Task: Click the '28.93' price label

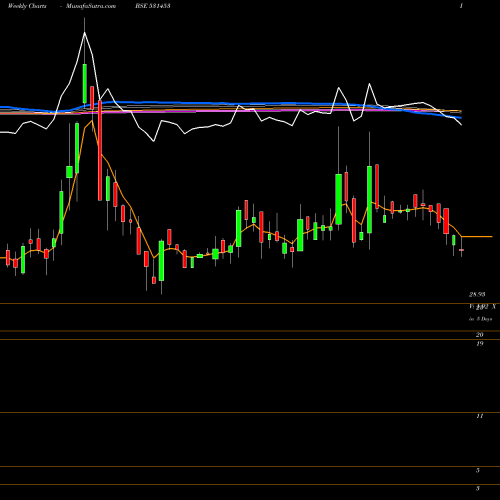Action: point(477,294)
